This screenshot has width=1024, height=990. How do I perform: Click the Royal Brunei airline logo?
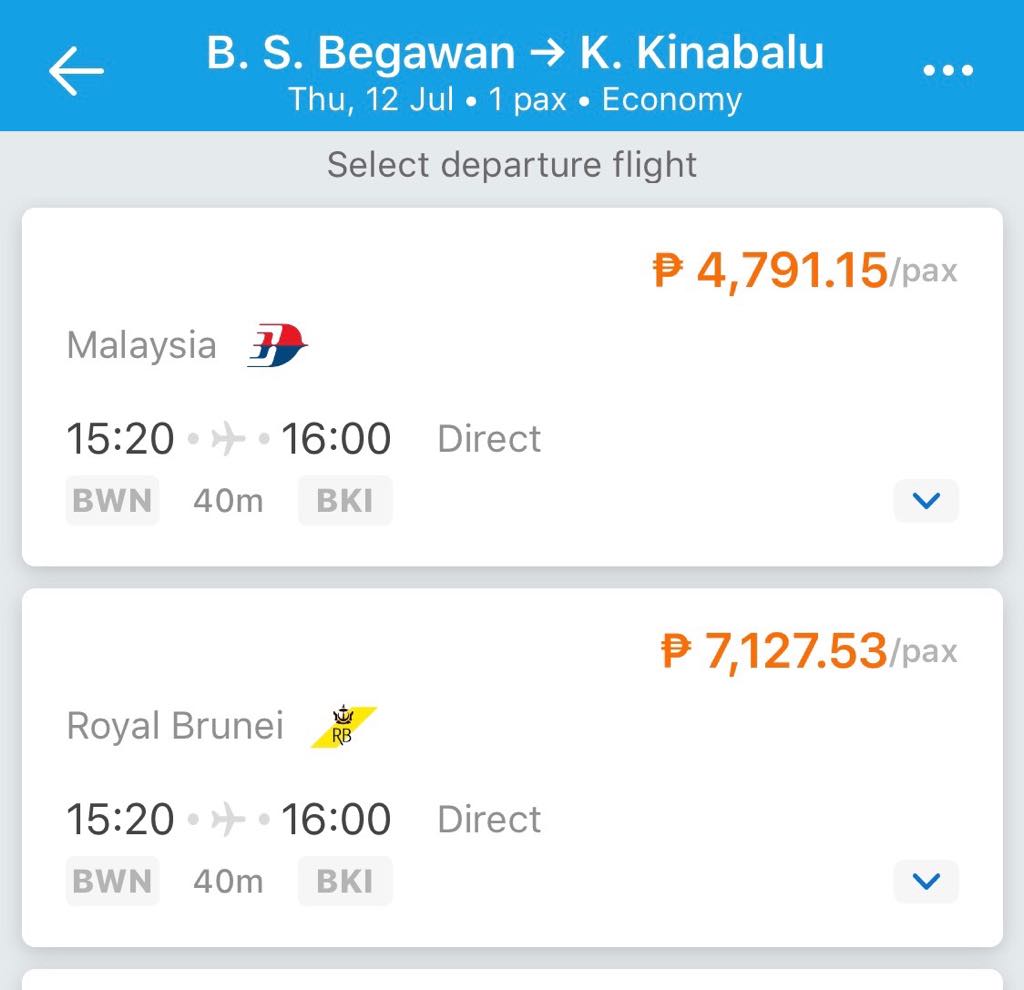click(x=343, y=727)
